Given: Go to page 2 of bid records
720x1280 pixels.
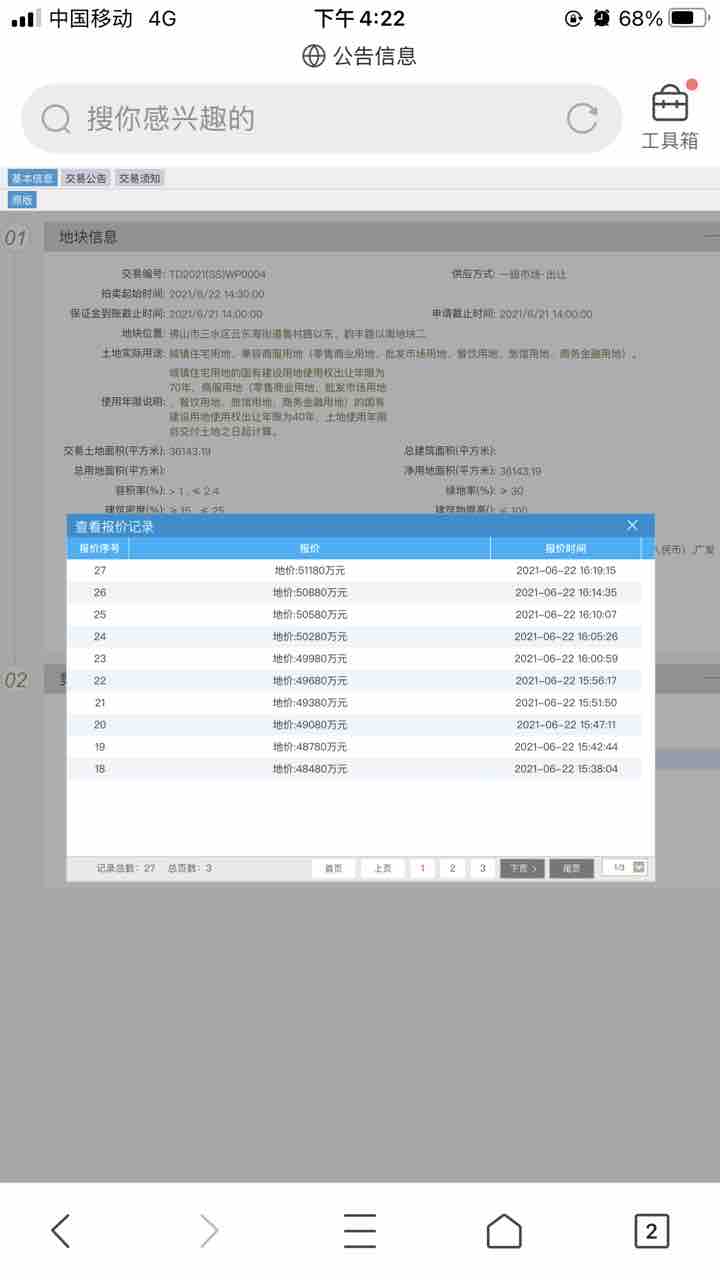Looking at the screenshot, I should pos(452,868).
